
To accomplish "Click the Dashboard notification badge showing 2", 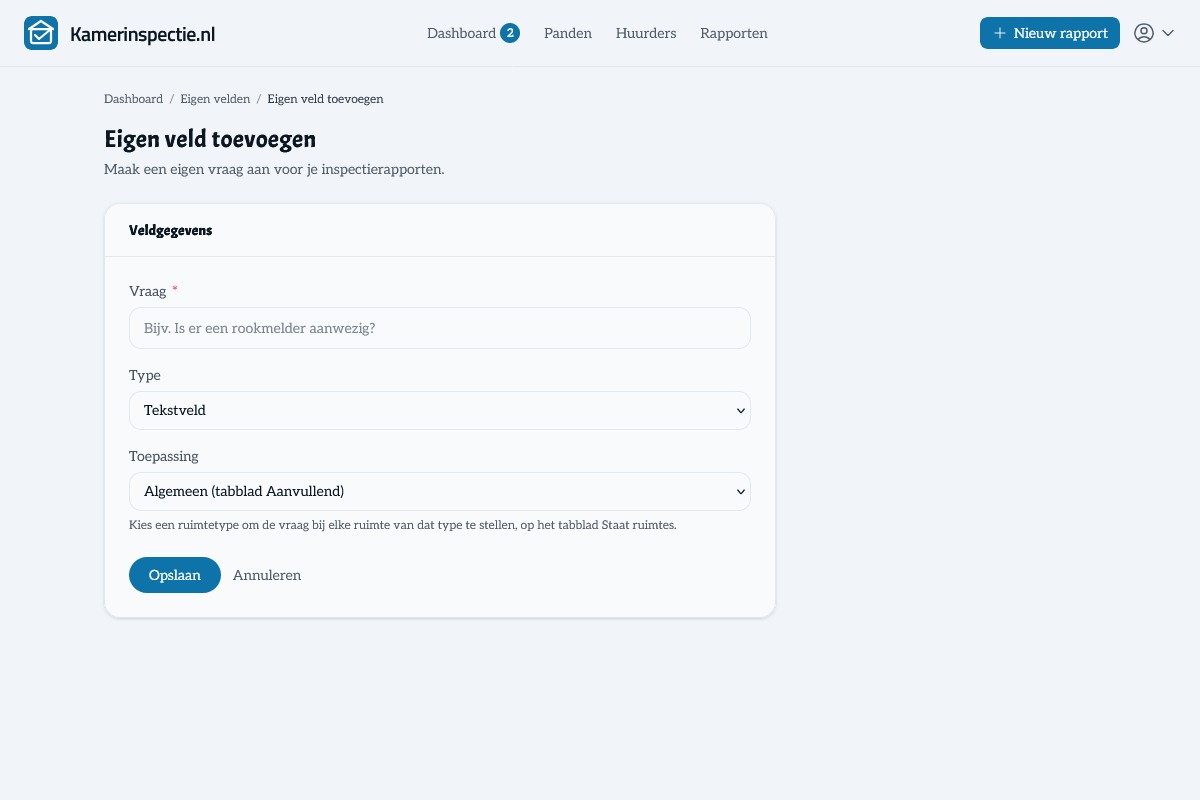I will point(510,33).
